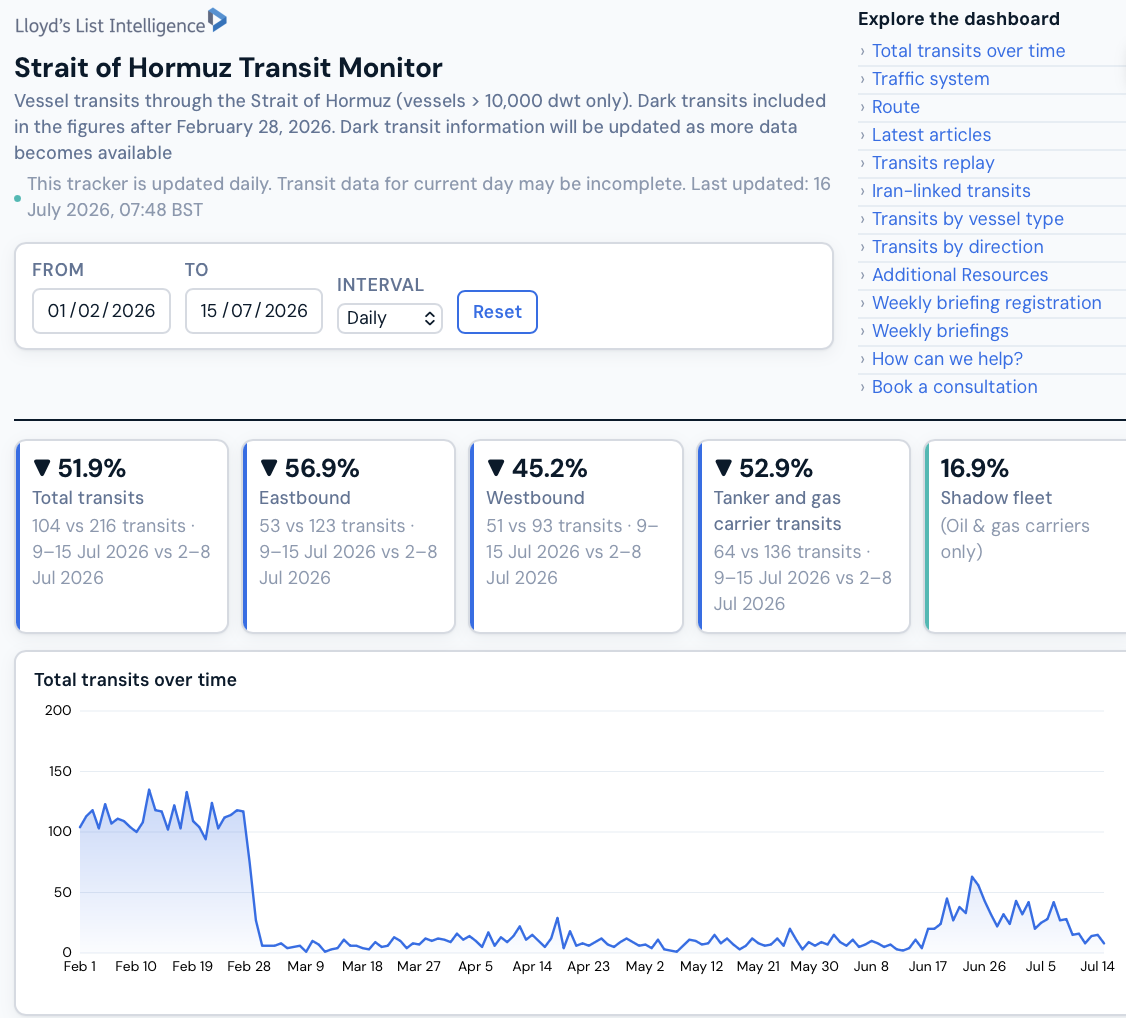Open Transits by direction link
This screenshot has width=1126, height=1018.
[x=957, y=247]
